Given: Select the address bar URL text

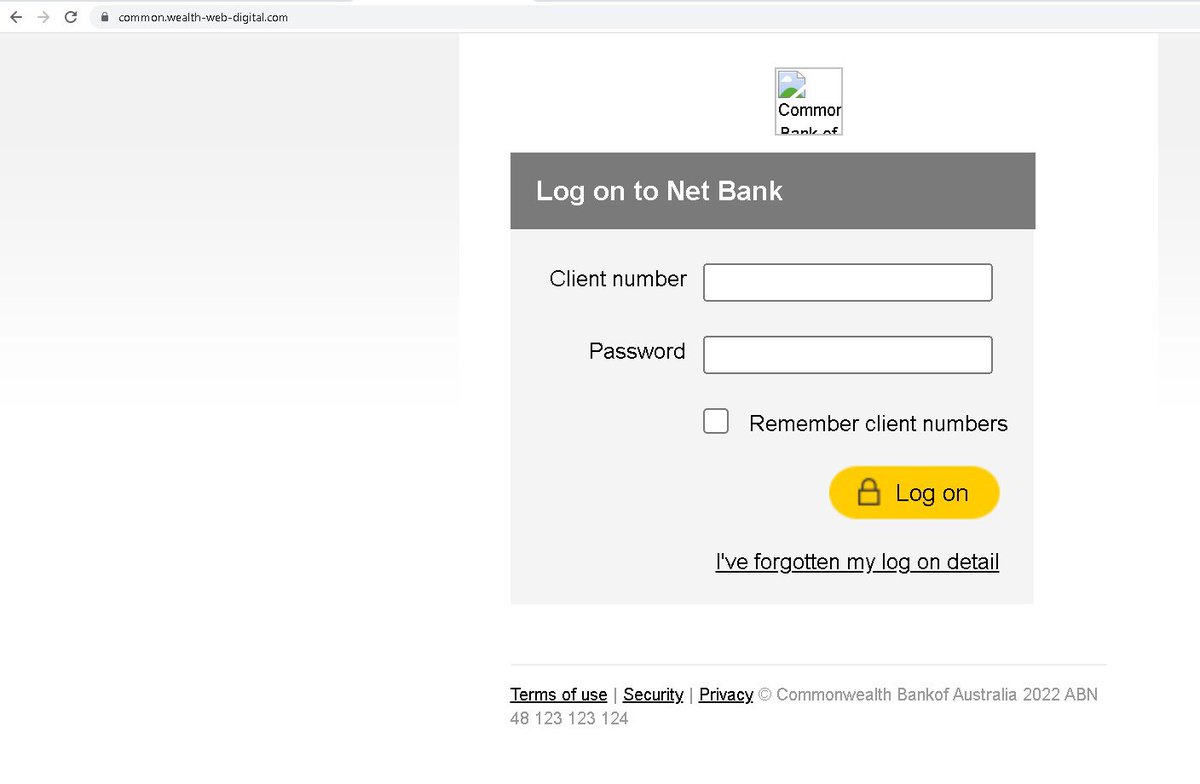Looking at the screenshot, I should click(x=203, y=17).
